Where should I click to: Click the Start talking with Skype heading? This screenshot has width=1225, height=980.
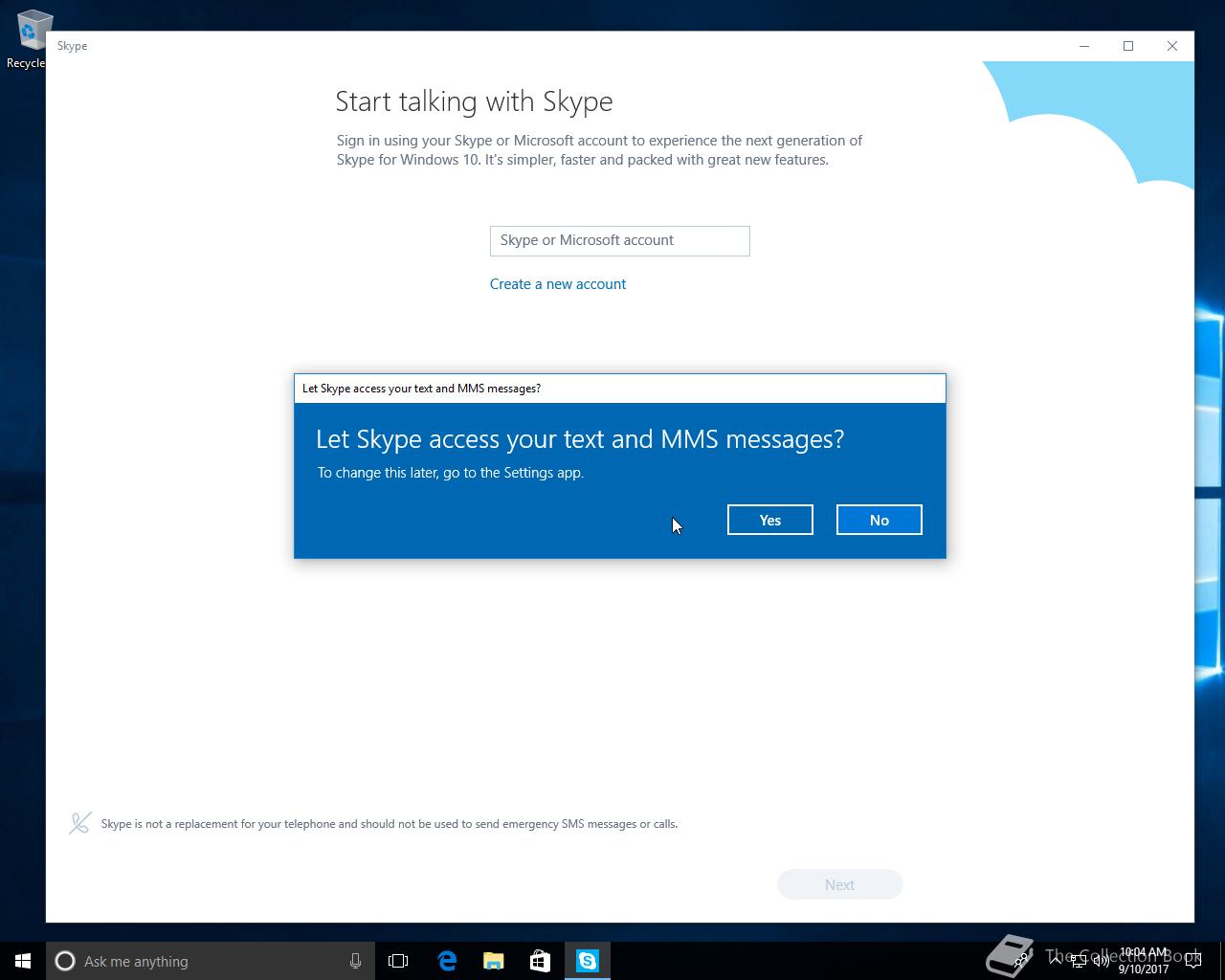[x=474, y=101]
